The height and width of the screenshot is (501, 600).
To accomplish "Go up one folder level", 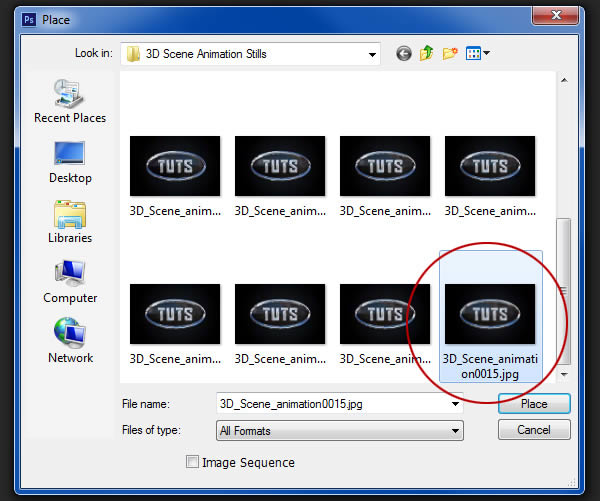I will (x=427, y=53).
